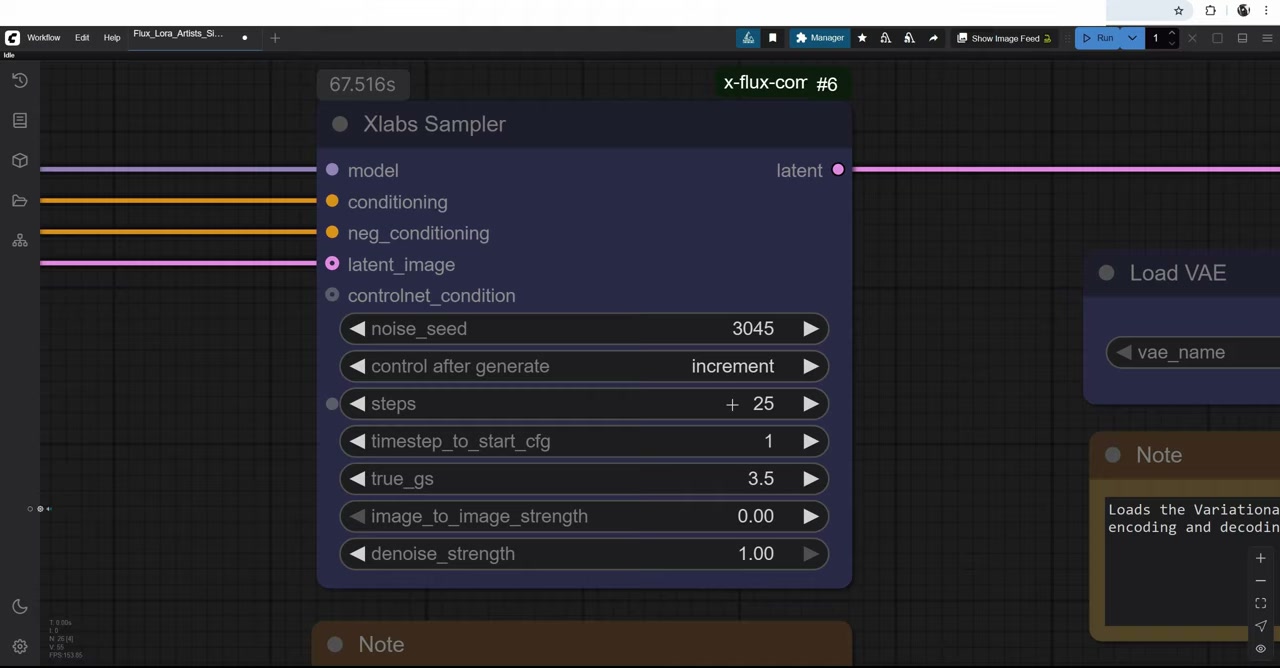Click the canvas select-mode arrow icon
Screen dimensions: 1280x668
1260,626
